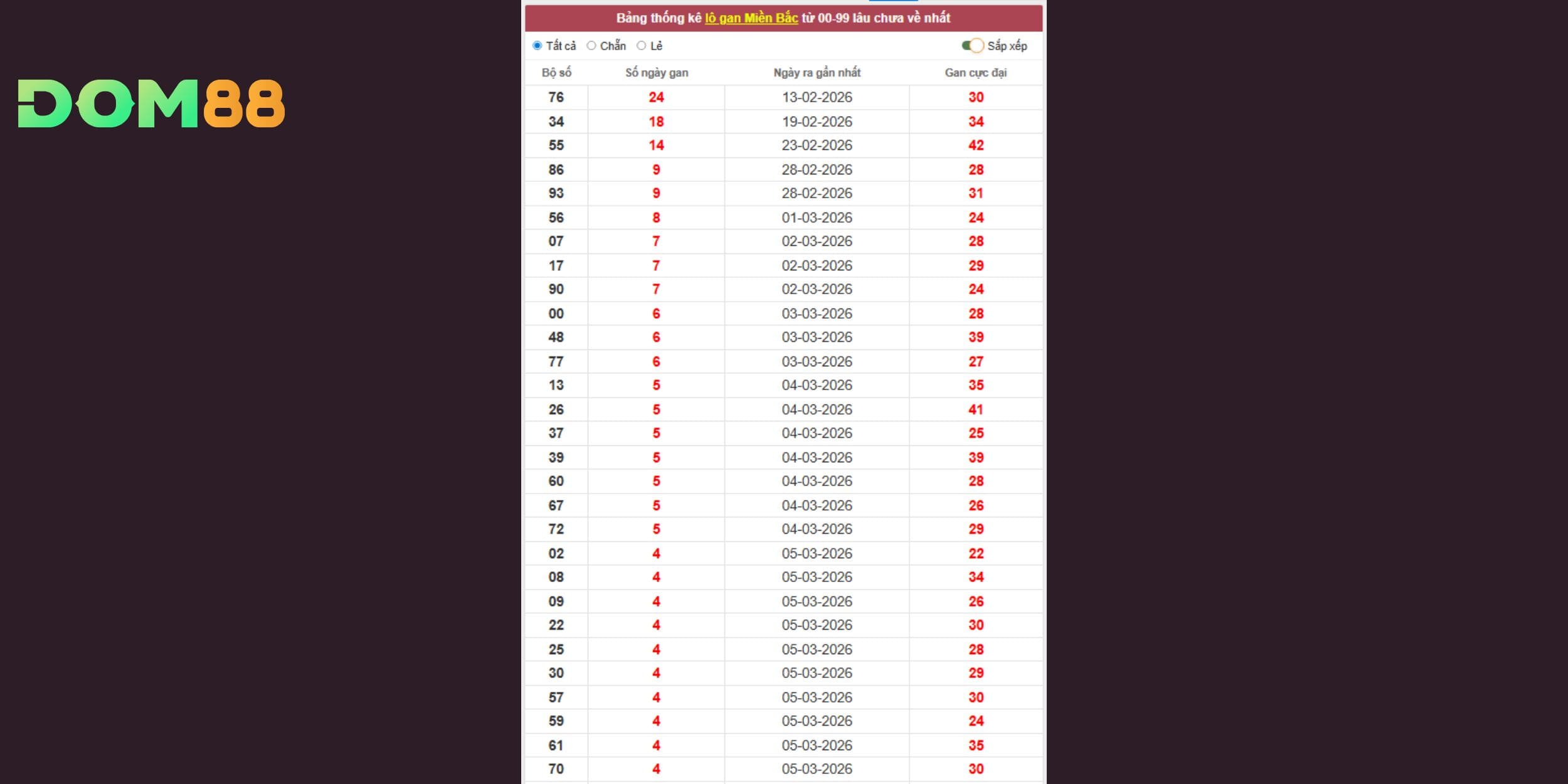Click the 'Bộ số' column header
Image resolution: width=1568 pixels, height=784 pixels.
[556, 73]
